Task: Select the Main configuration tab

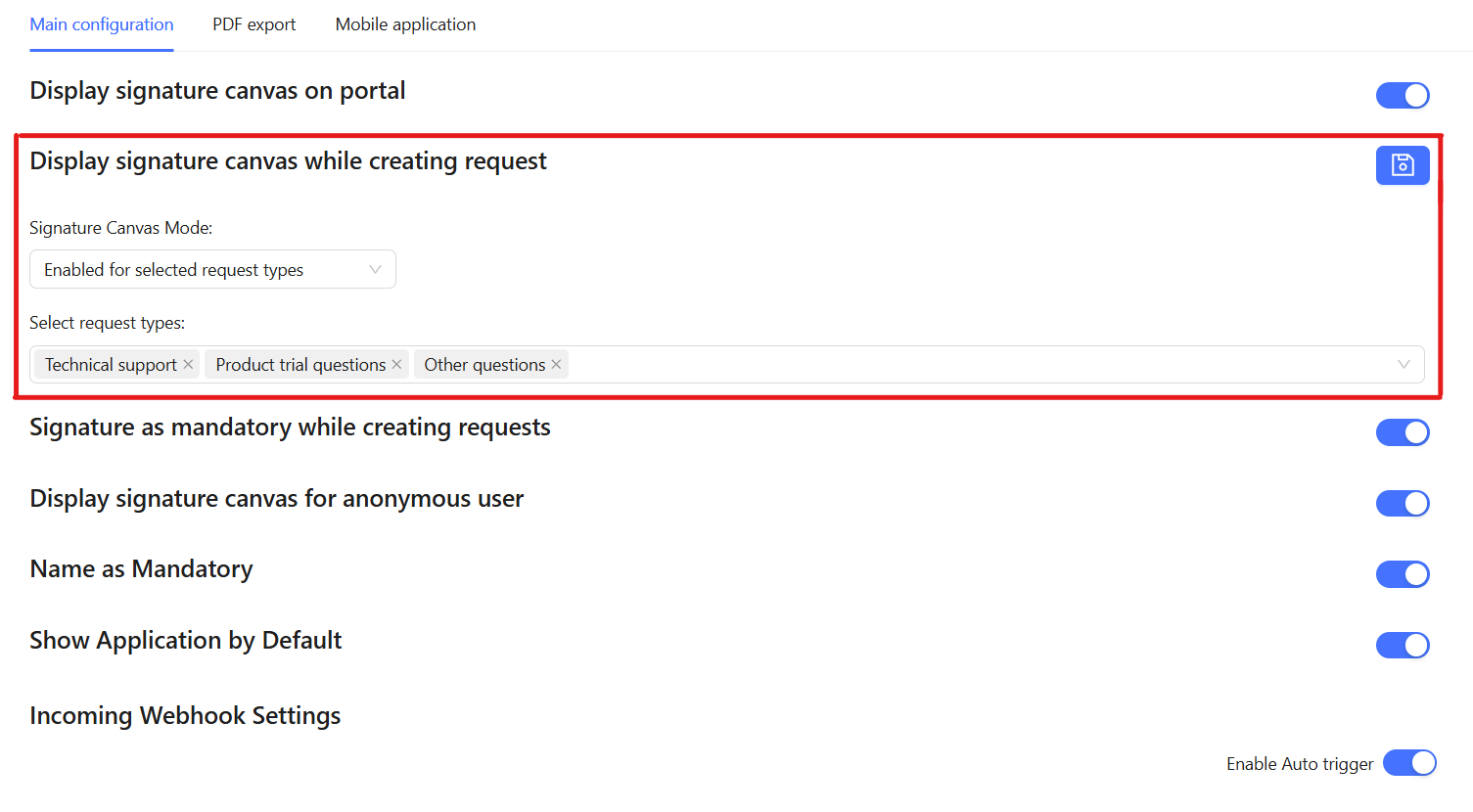Action: pyautogui.click(x=102, y=24)
